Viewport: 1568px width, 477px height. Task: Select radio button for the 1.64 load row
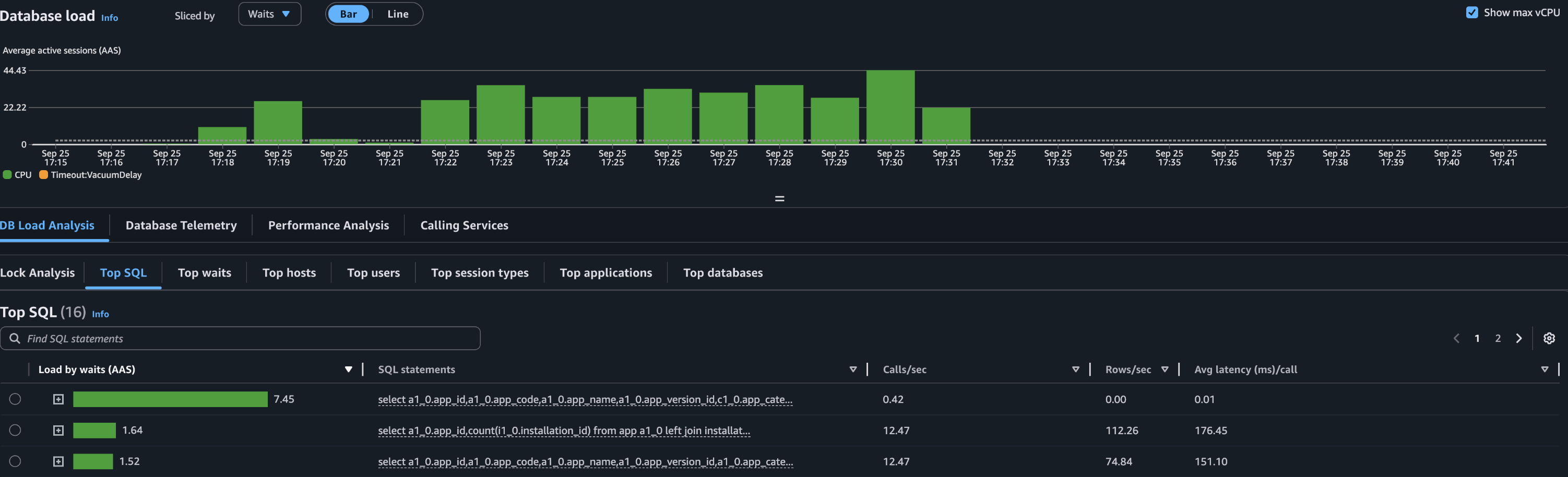(15, 430)
